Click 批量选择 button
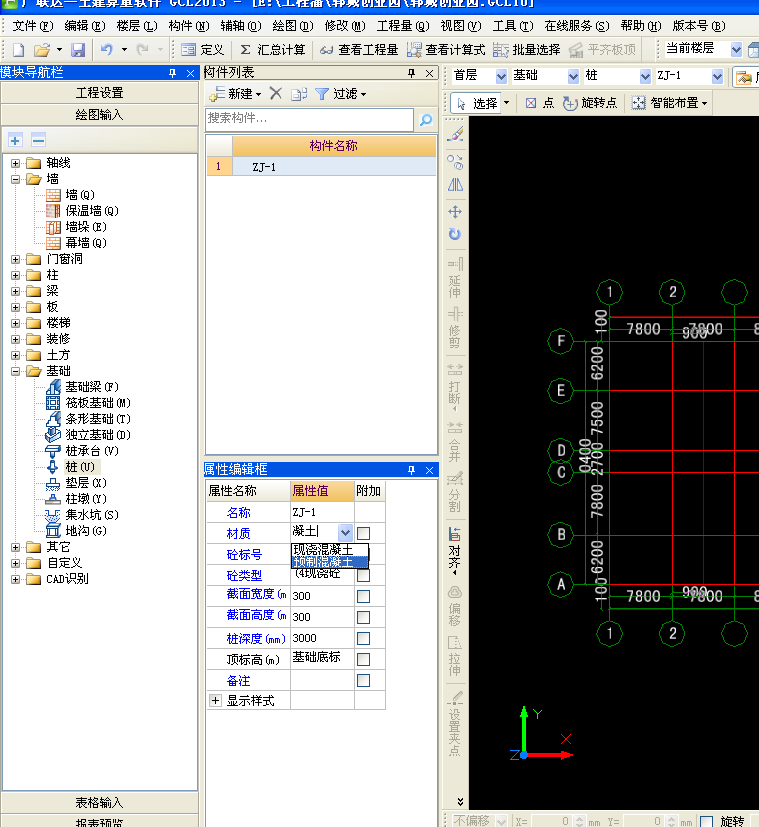Image resolution: width=759 pixels, height=827 pixels. point(526,50)
